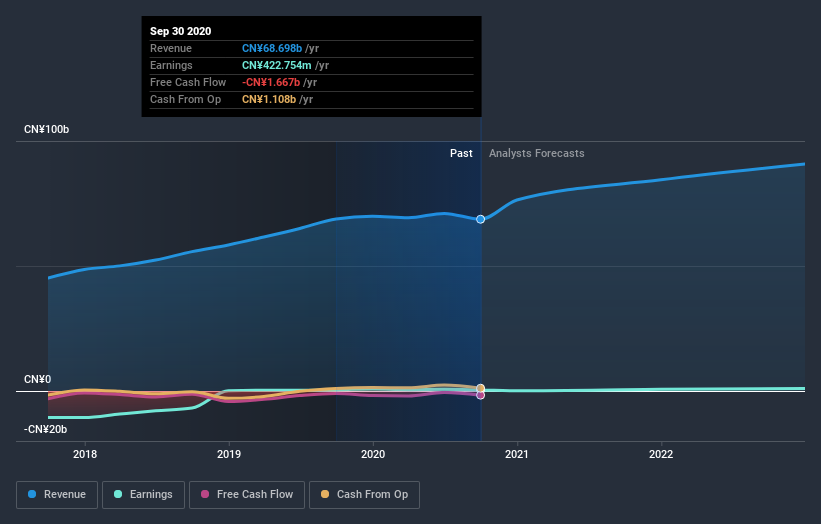Click cash from op value CN¥1.108b
821x524 pixels.
pyautogui.click(x=269, y=99)
